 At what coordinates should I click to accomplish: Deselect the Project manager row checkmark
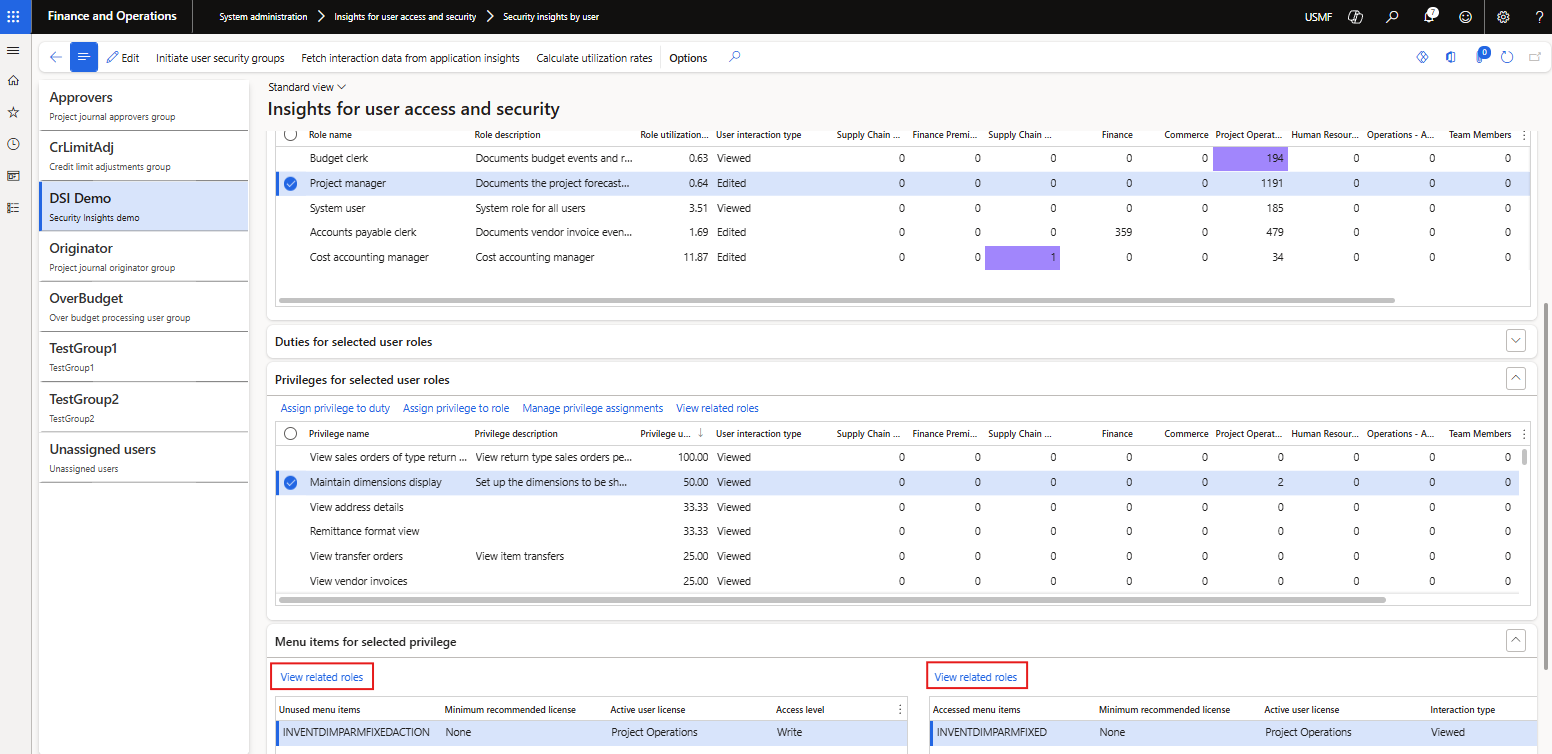tap(290, 183)
